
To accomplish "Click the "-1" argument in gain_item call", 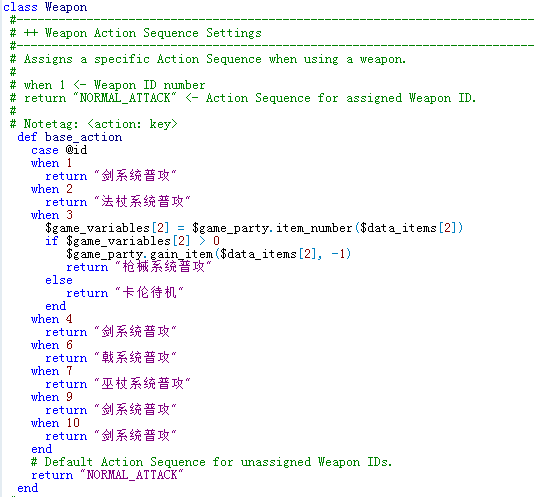I will (338, 254).
